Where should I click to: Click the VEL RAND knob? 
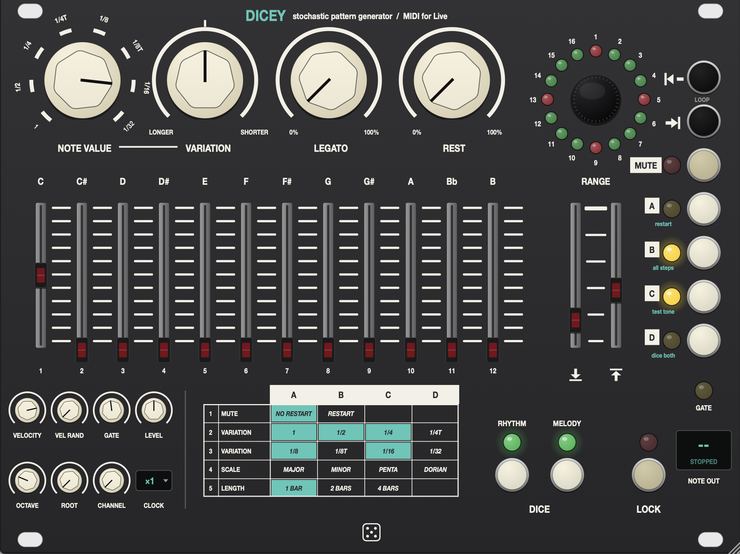point(69,410)
